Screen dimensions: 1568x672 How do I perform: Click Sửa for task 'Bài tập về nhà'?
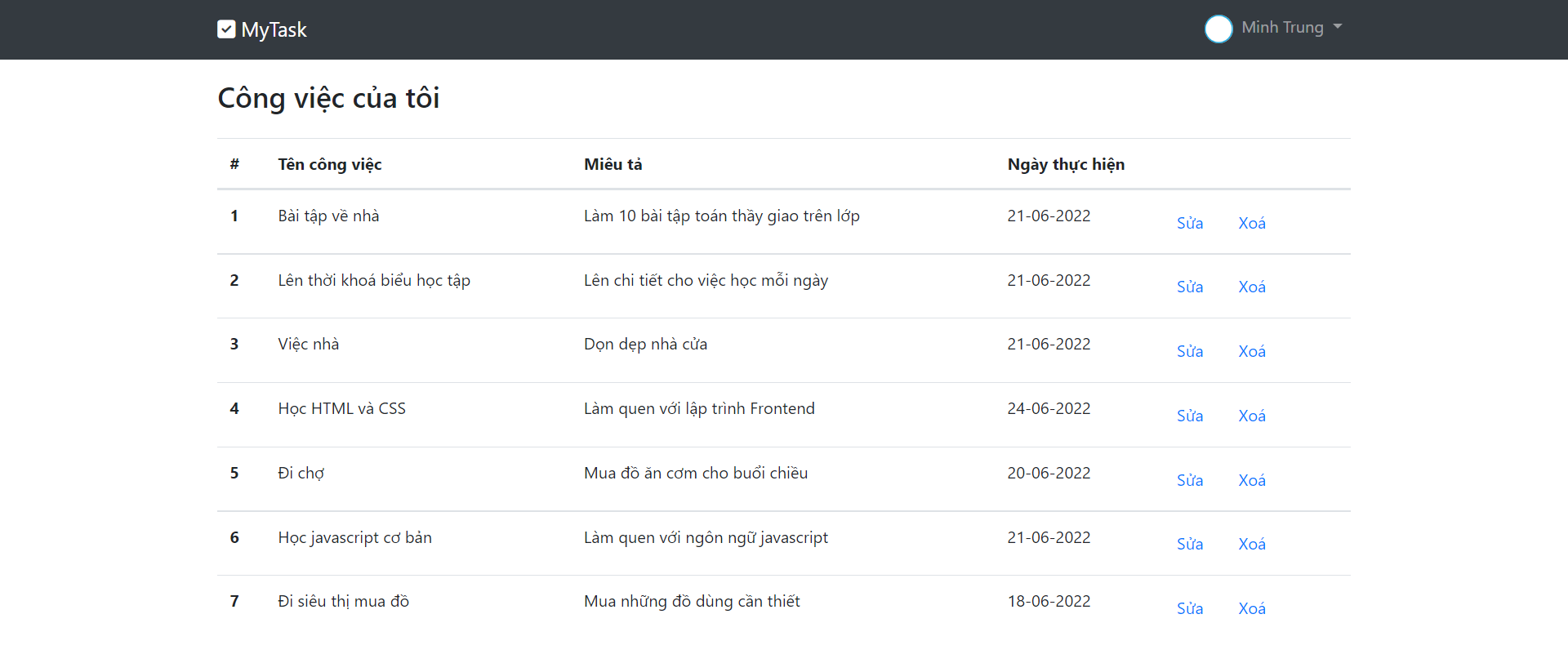click(x=1189, y=222)
